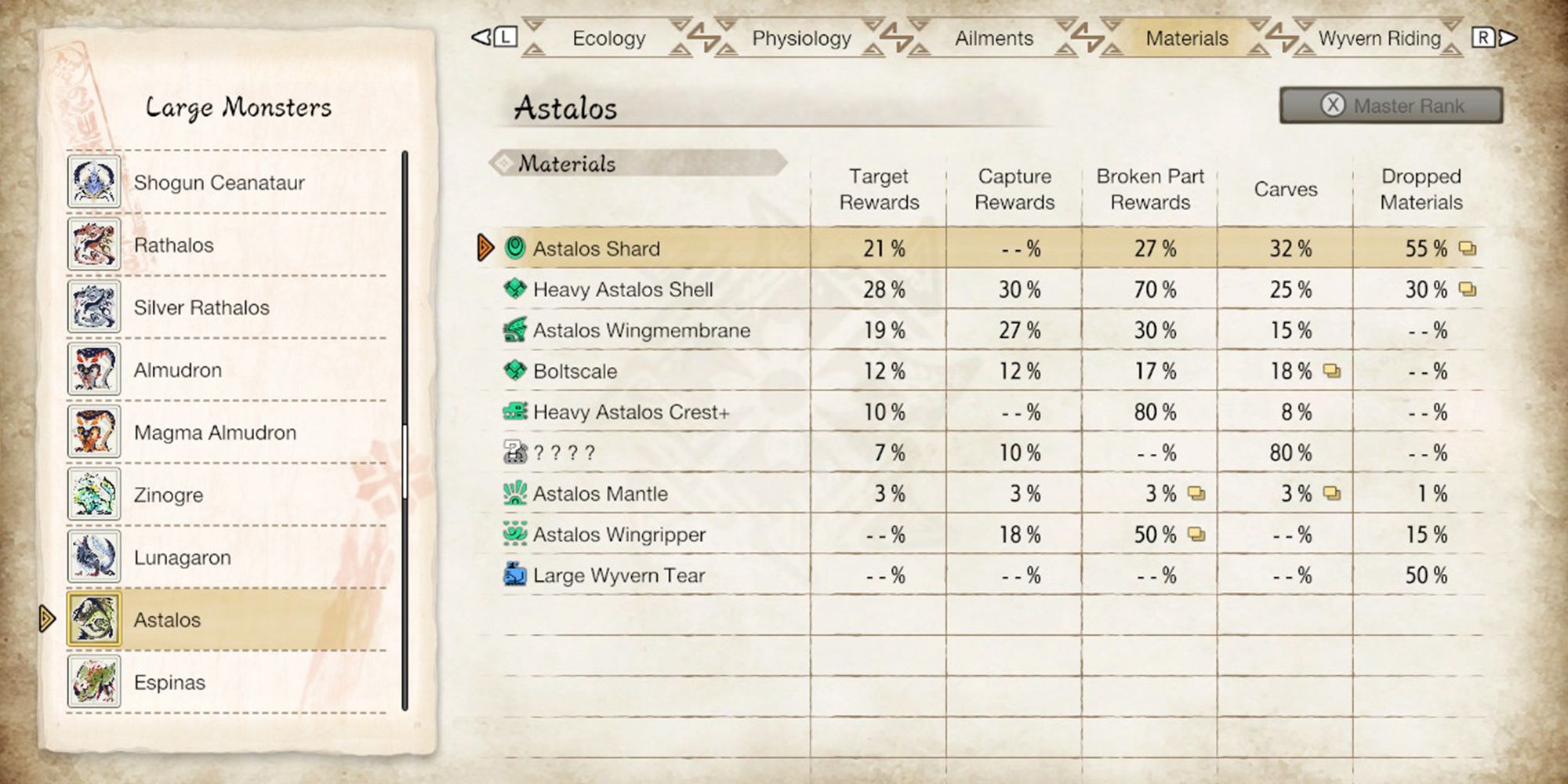
Task: Click the arrow marker beside Astalos Shard
Action: click(485, 248)
